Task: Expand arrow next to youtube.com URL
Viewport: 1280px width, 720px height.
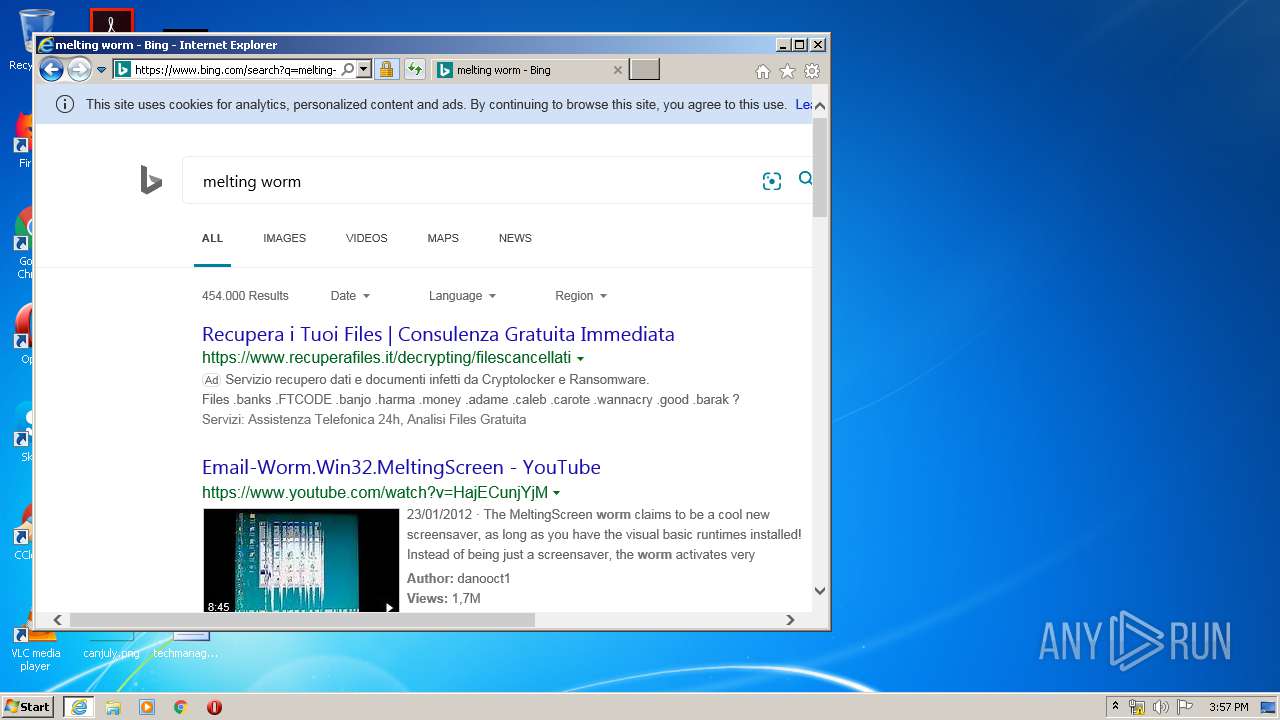Action: coord(556,493)
